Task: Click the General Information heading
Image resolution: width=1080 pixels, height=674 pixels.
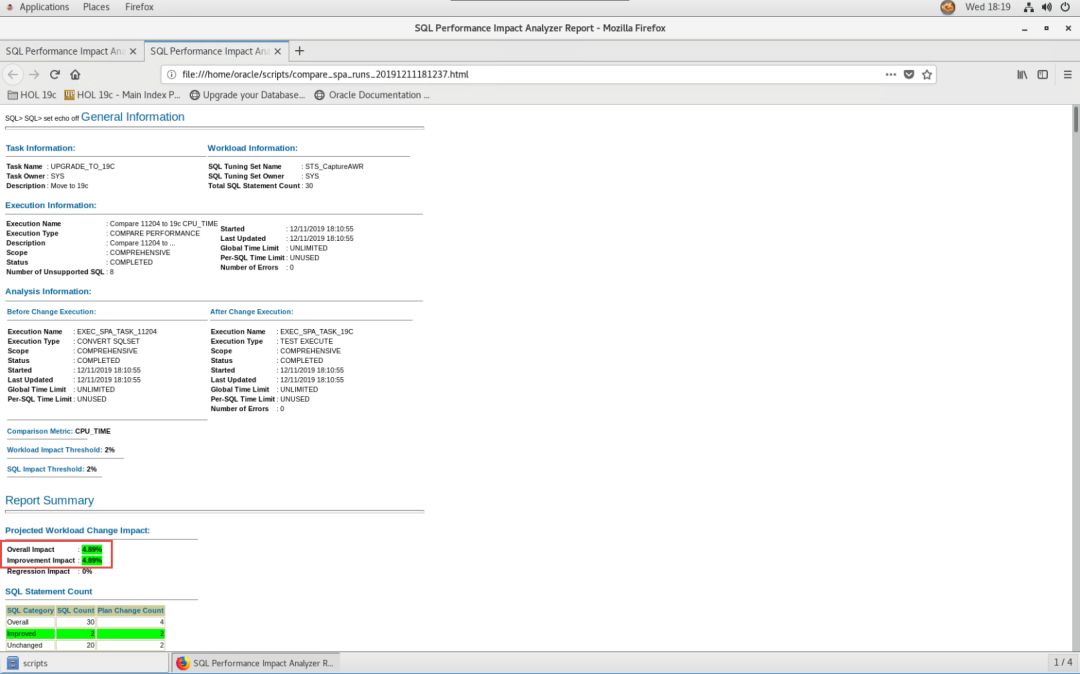Action: pos(132,117)
